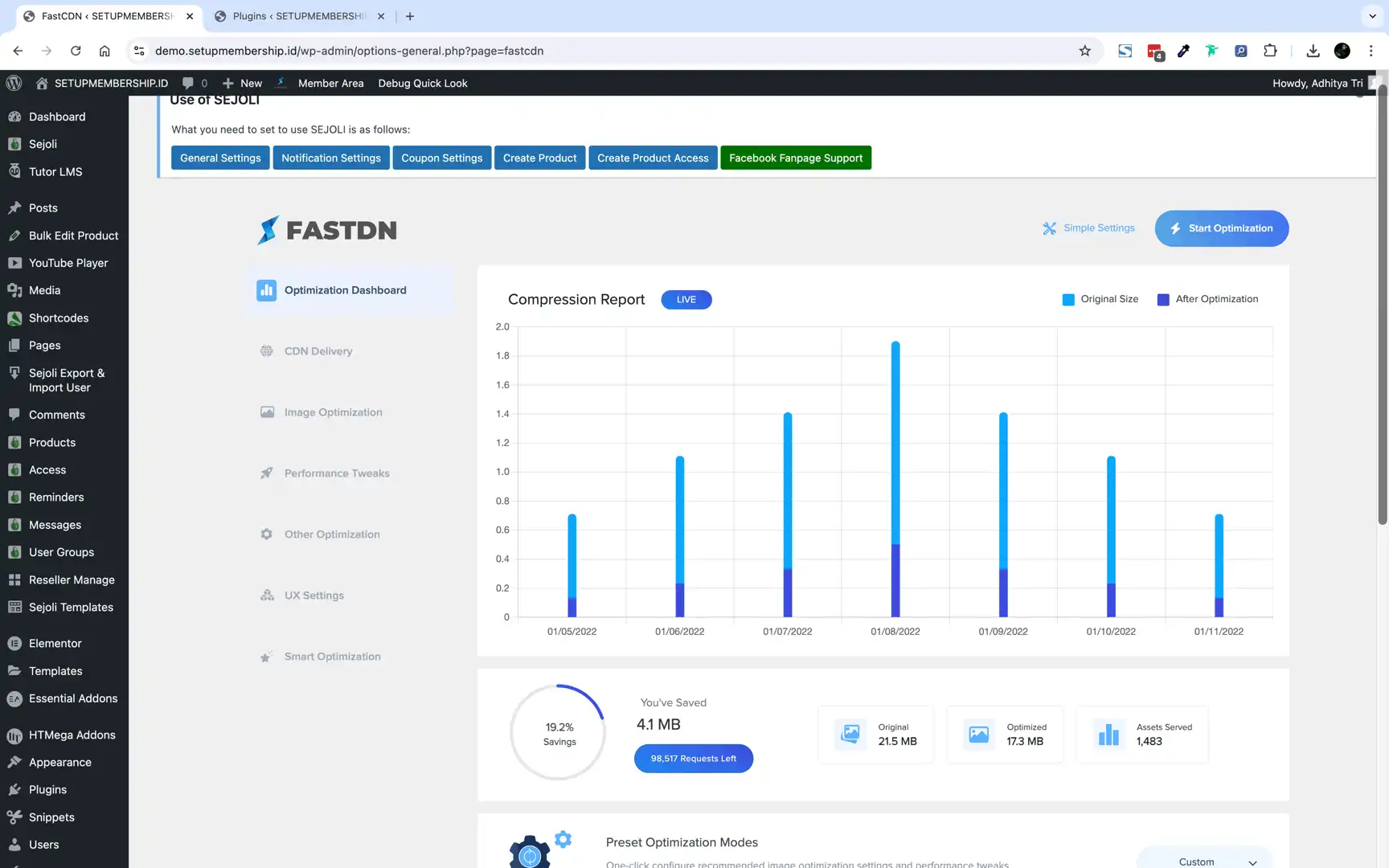Image resolution: width=1389 pixels, height=868 pixels.
Task: Click the 19.2% Savings progress circle
Action: [559, 732]
